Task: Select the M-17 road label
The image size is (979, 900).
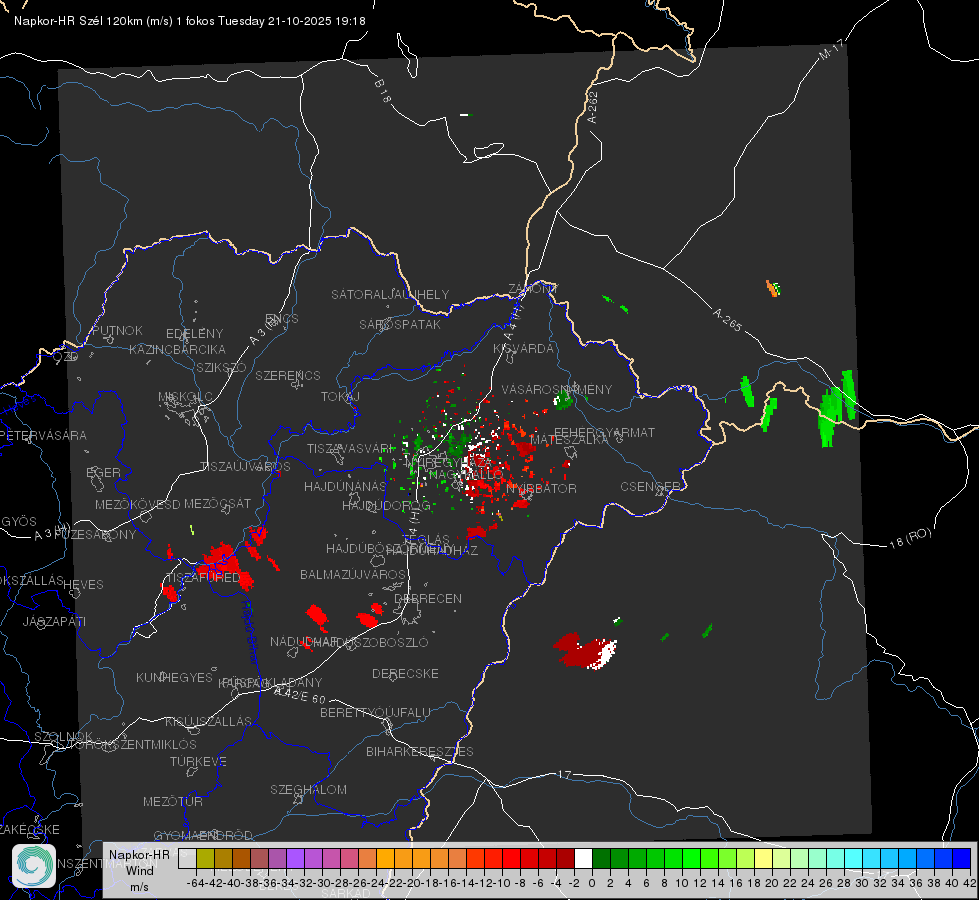Action: click(831, 50)
